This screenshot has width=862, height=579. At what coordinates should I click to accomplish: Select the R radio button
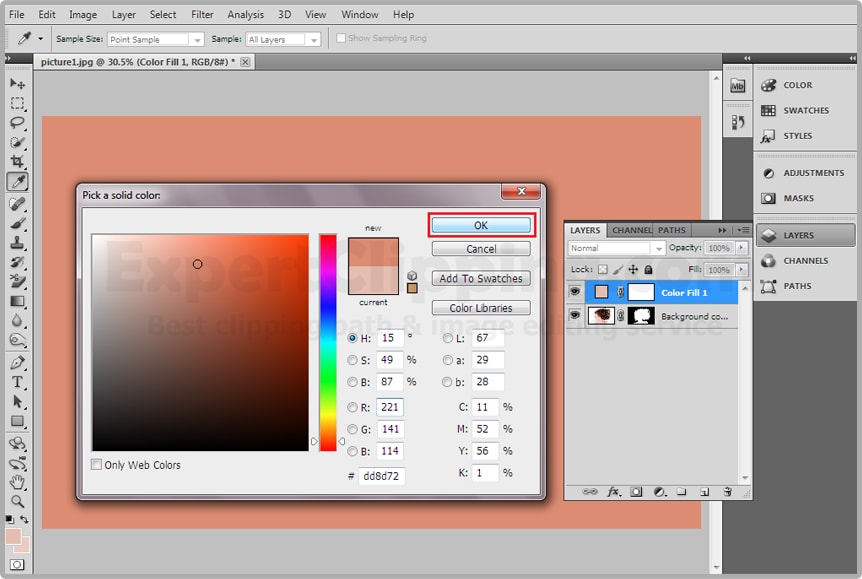tap(352, 407)
